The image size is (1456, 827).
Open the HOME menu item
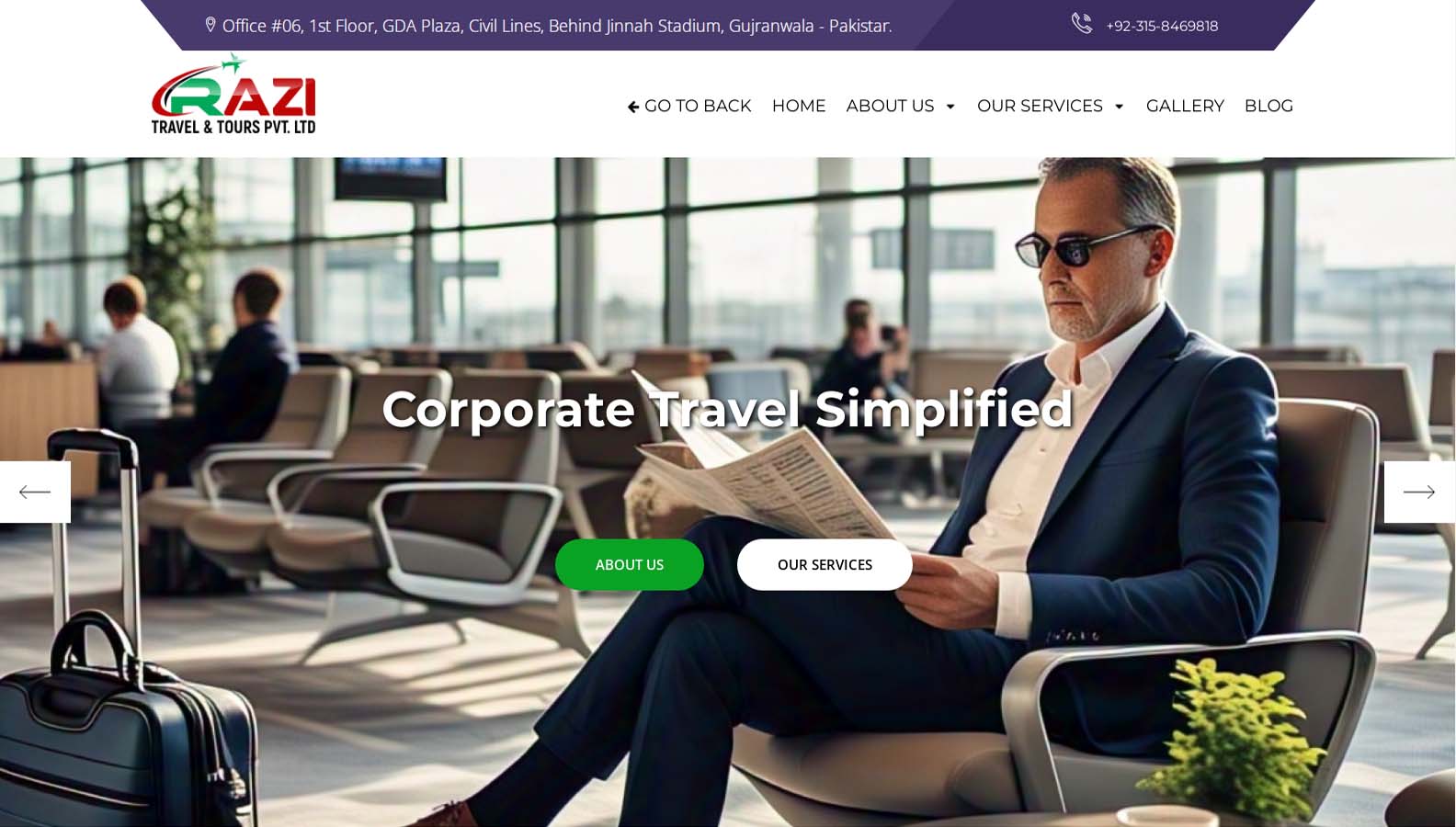(x=799, y=106)
